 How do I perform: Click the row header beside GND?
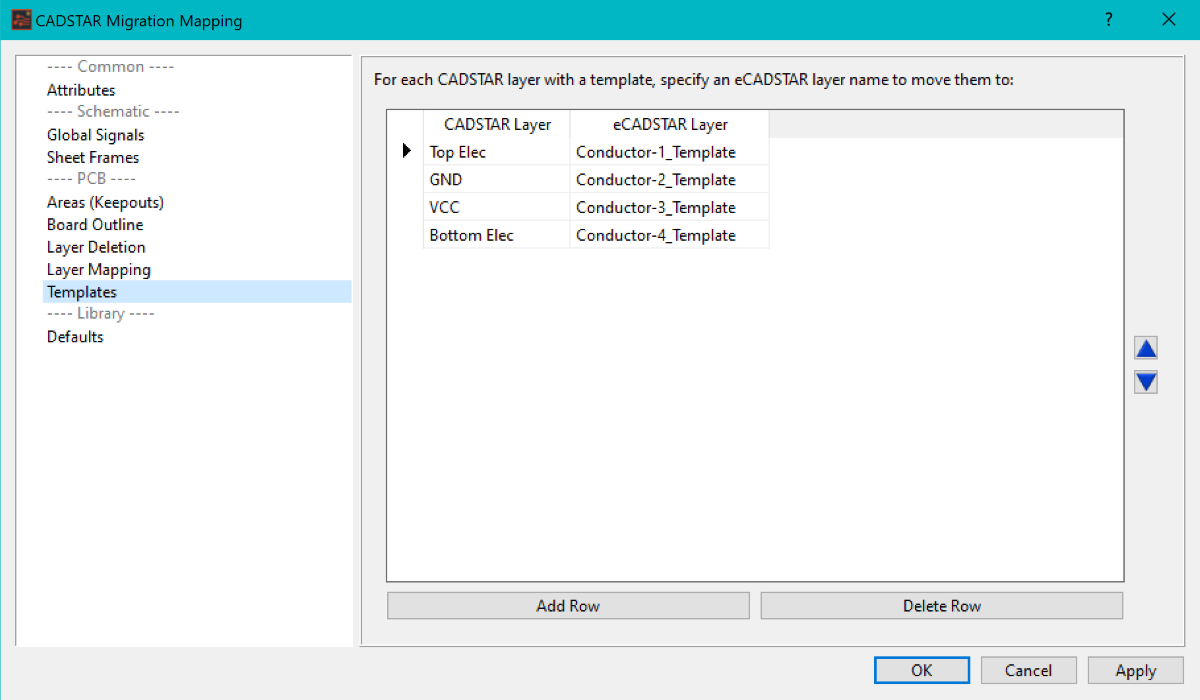(406, 180)
